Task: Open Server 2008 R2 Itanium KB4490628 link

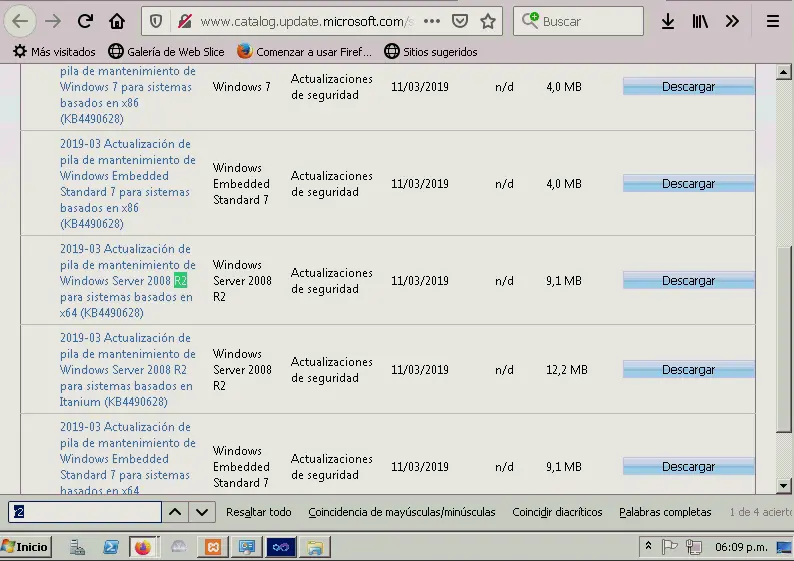Action: (x=128, y=370)
